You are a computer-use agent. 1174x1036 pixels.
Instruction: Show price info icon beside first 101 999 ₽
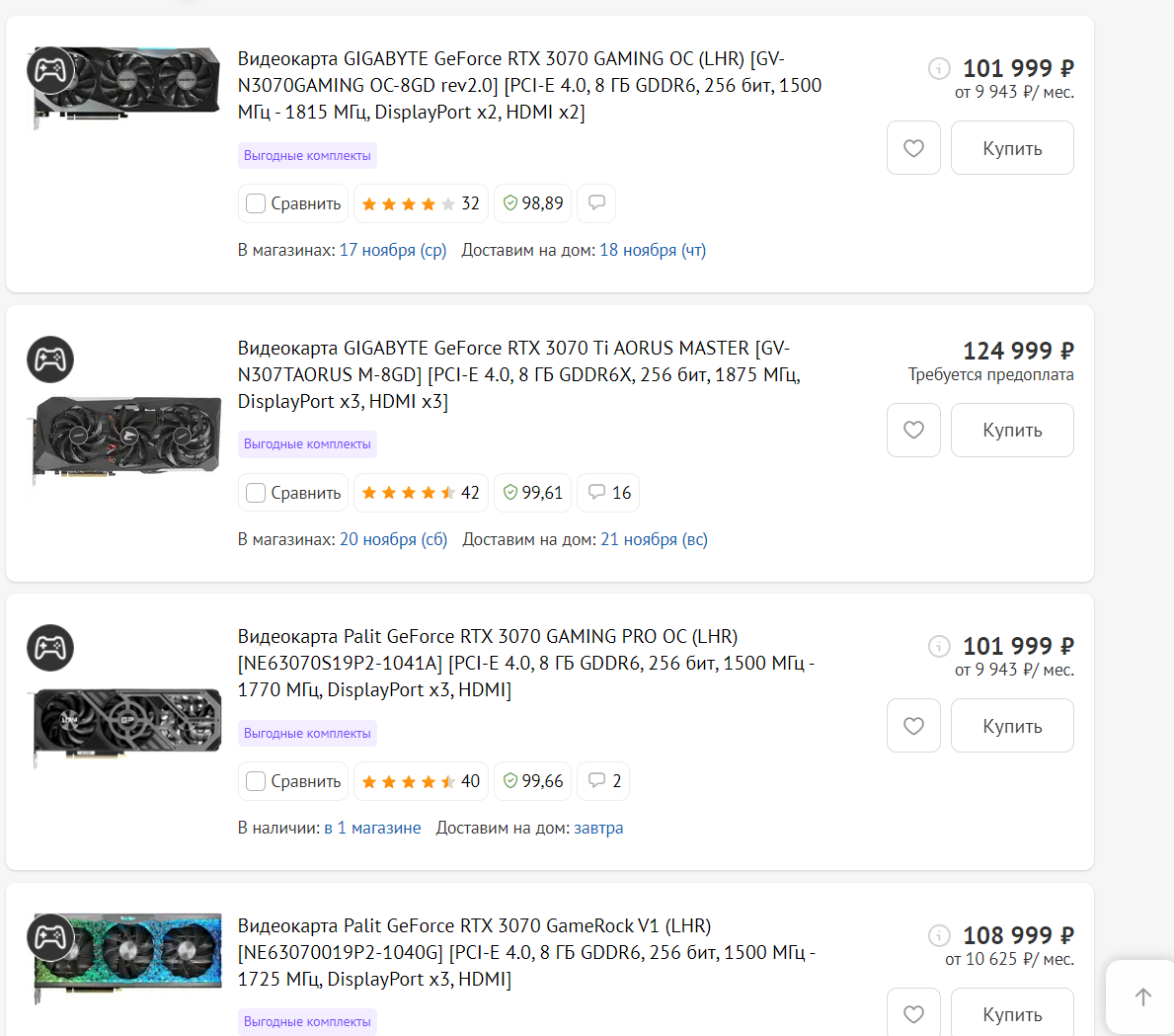pos(939,68)
